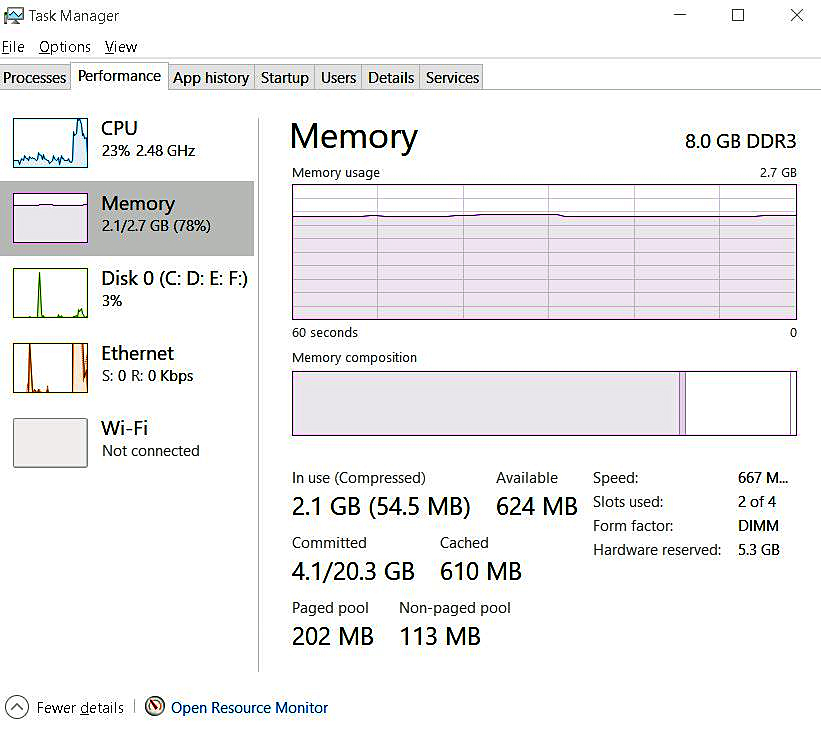Click the Speed value 667 M...
This screenshot has width=821, height=730.
763,478
